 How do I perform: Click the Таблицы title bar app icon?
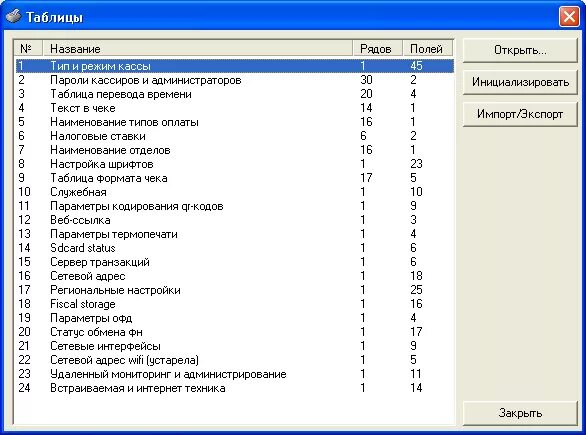pyautogui.click(x=13, y=16)
